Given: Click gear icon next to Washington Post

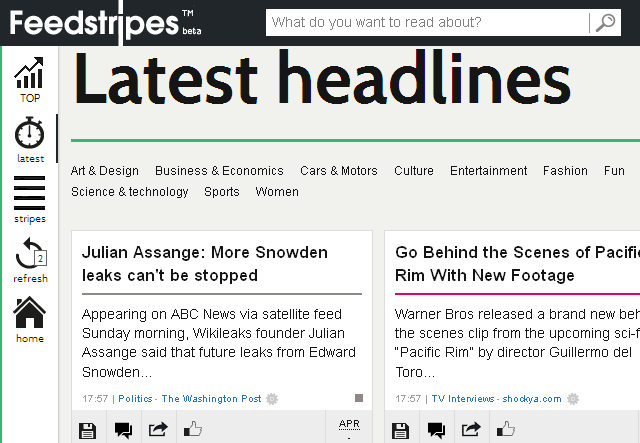Looking at the screenshot, I should (x=272, y=398).
